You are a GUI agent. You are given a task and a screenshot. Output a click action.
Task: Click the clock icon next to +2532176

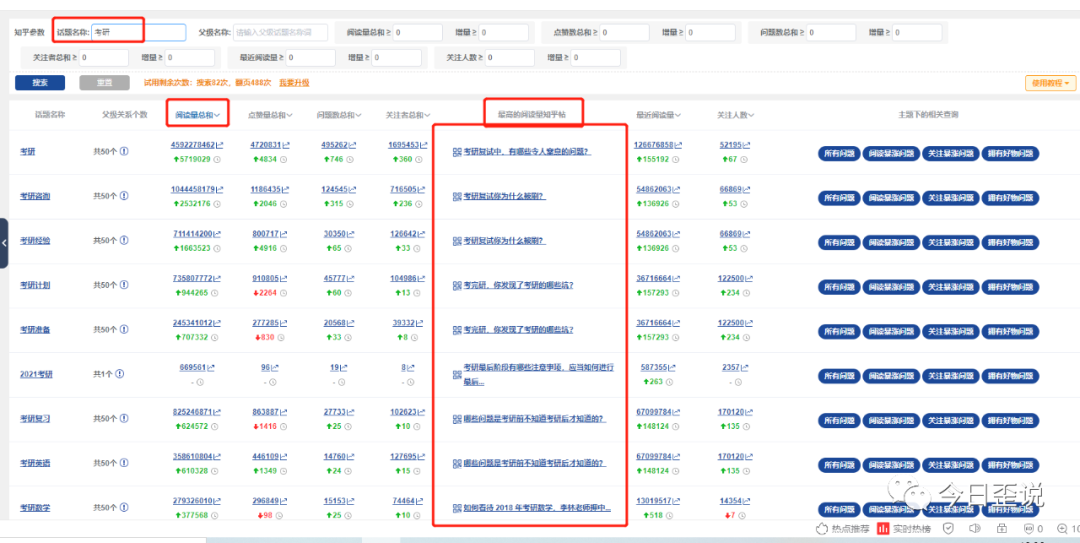pos(217,204)
